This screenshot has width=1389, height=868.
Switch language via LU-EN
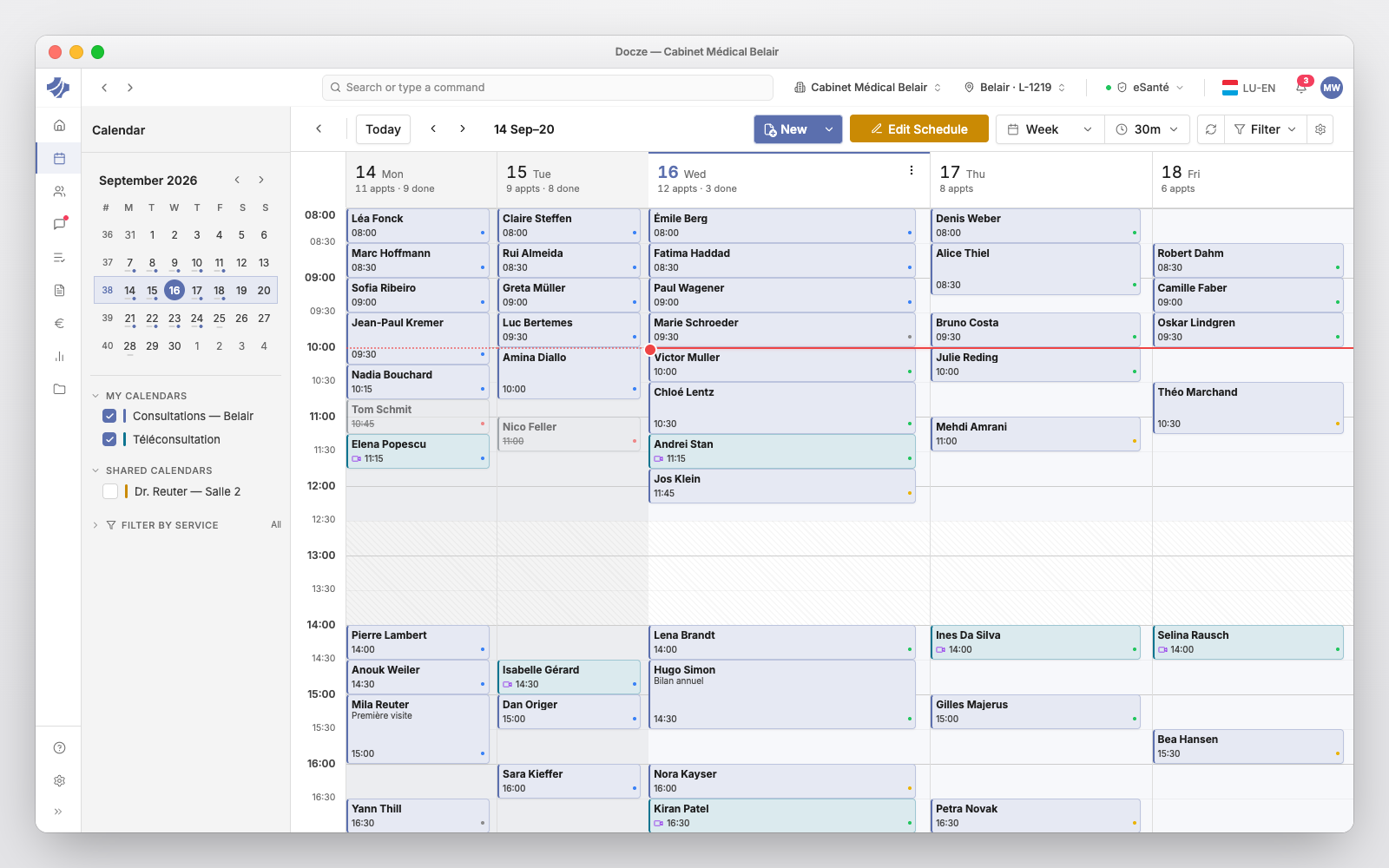[1248, 88]
